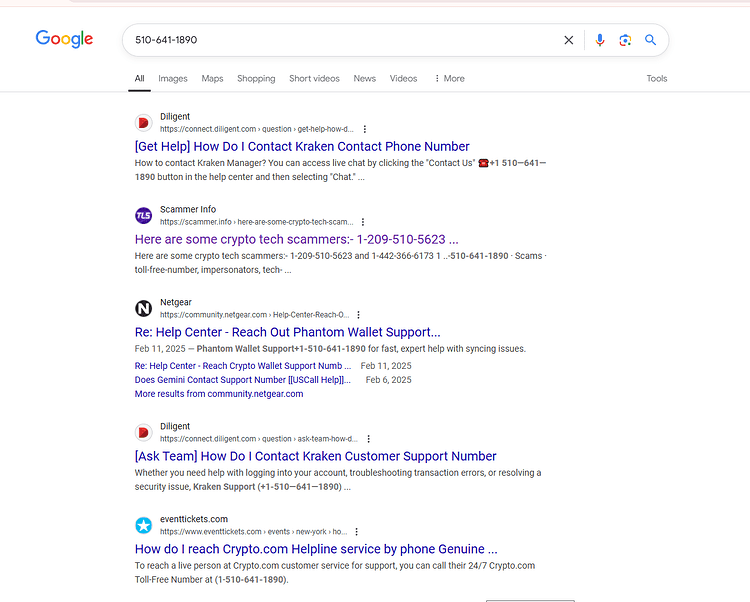Go to Google home via logo
Viewport: 750px width, 602px height.
pos(65,39)
